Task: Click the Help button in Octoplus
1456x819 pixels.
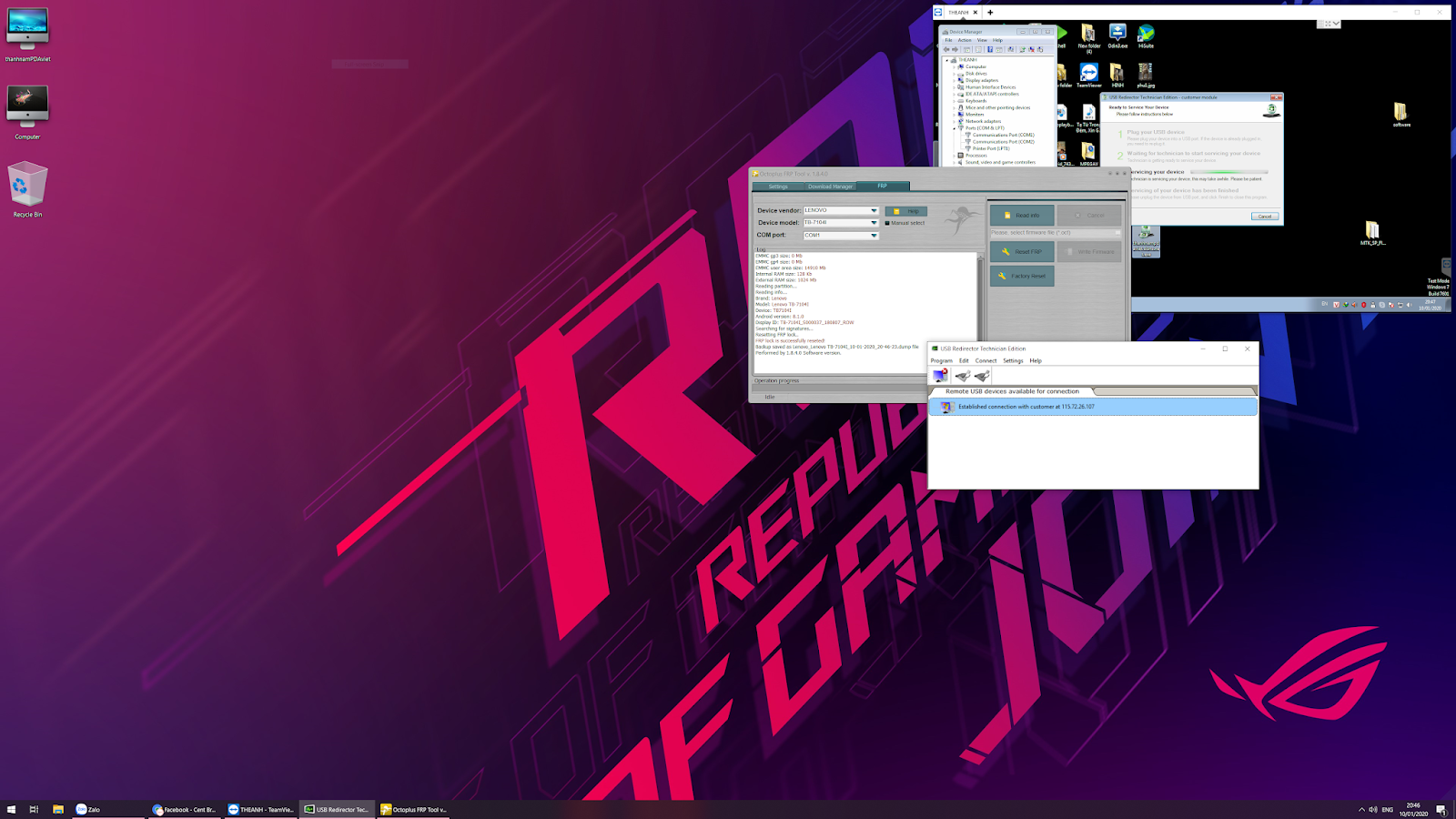Action: pos(905,211)
